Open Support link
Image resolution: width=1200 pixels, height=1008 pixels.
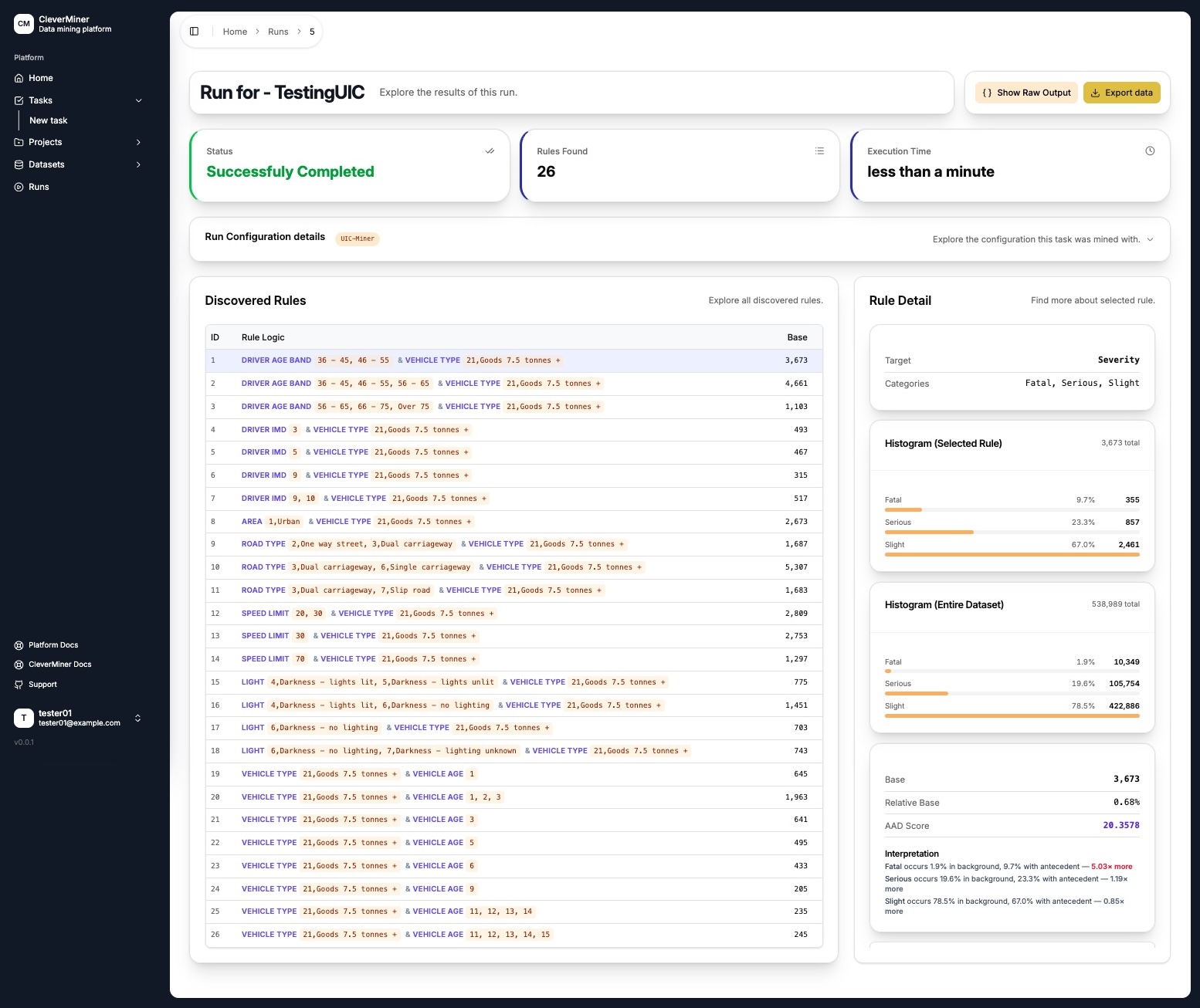43,685
